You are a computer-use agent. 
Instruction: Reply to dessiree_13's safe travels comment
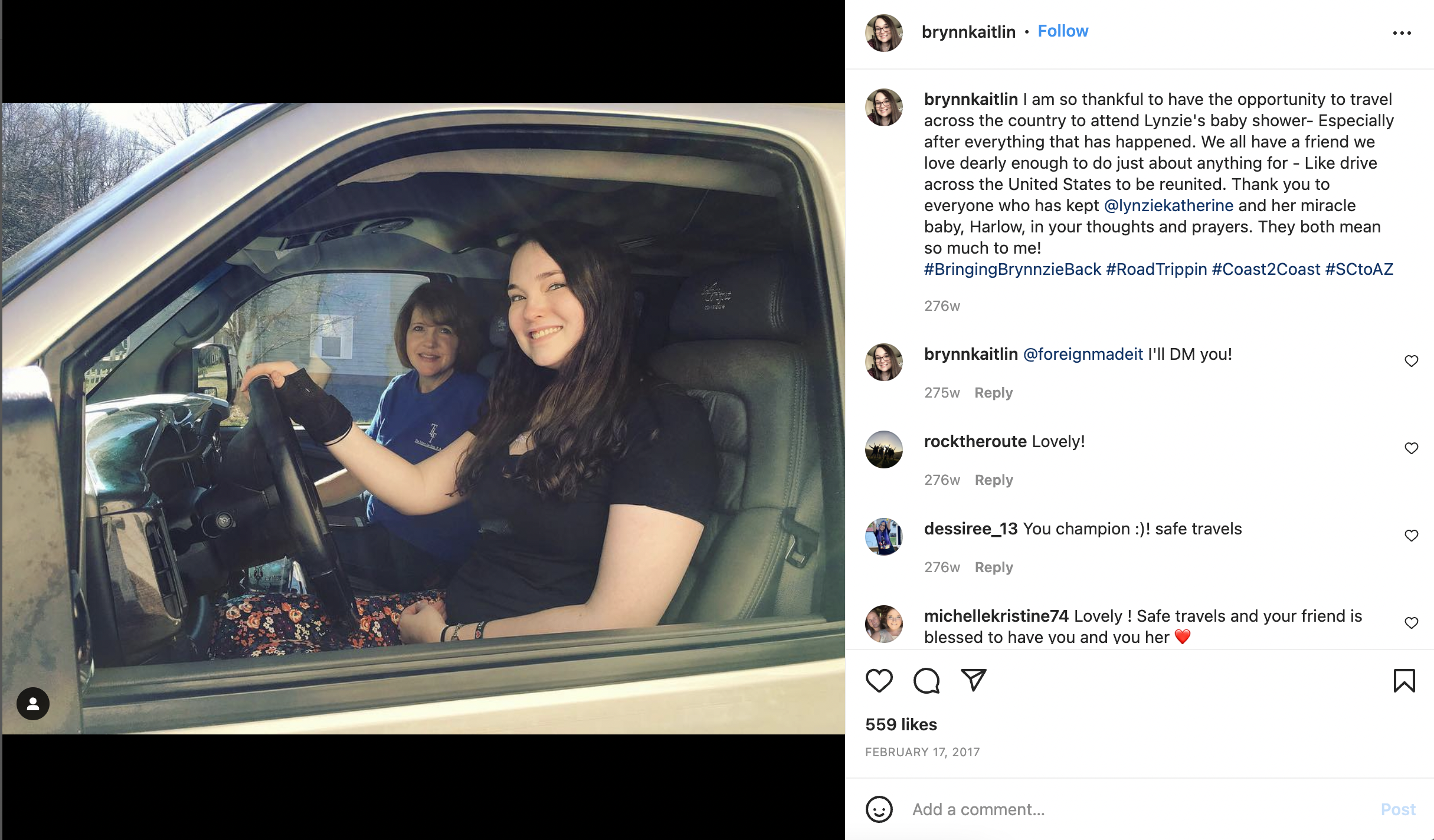[994, 567]
